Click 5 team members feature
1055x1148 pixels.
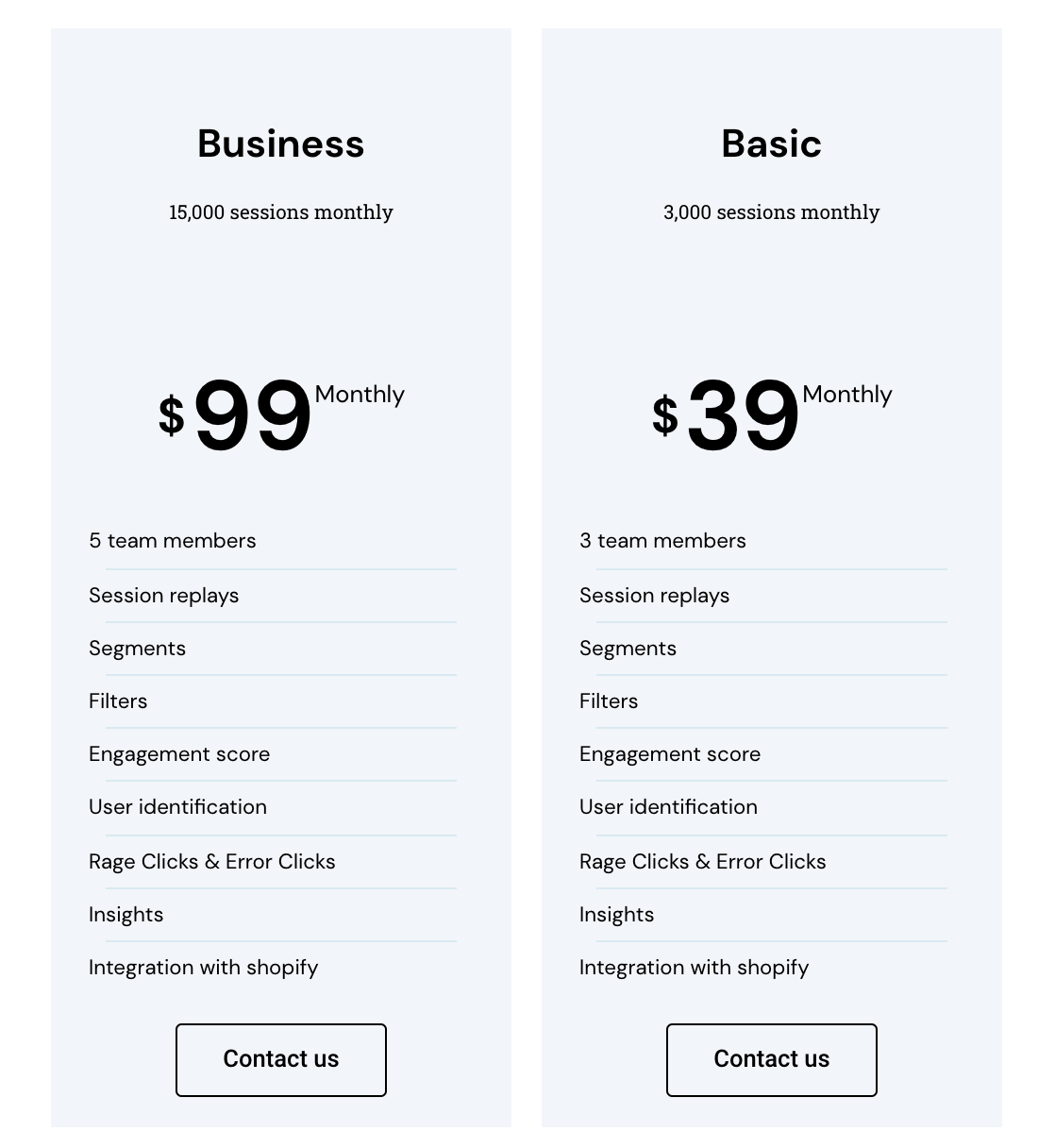pos(173,541)
